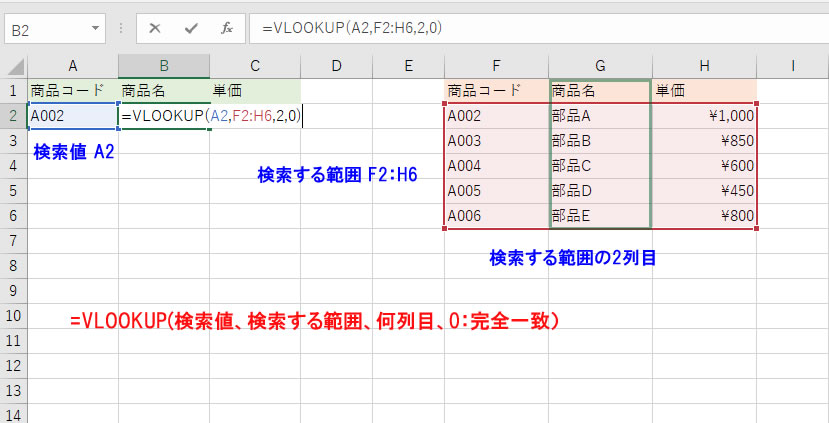Viewport: 829px width, 423px height.
Task: Confirm formula with the checkmark icon
Action: (191, 28)
